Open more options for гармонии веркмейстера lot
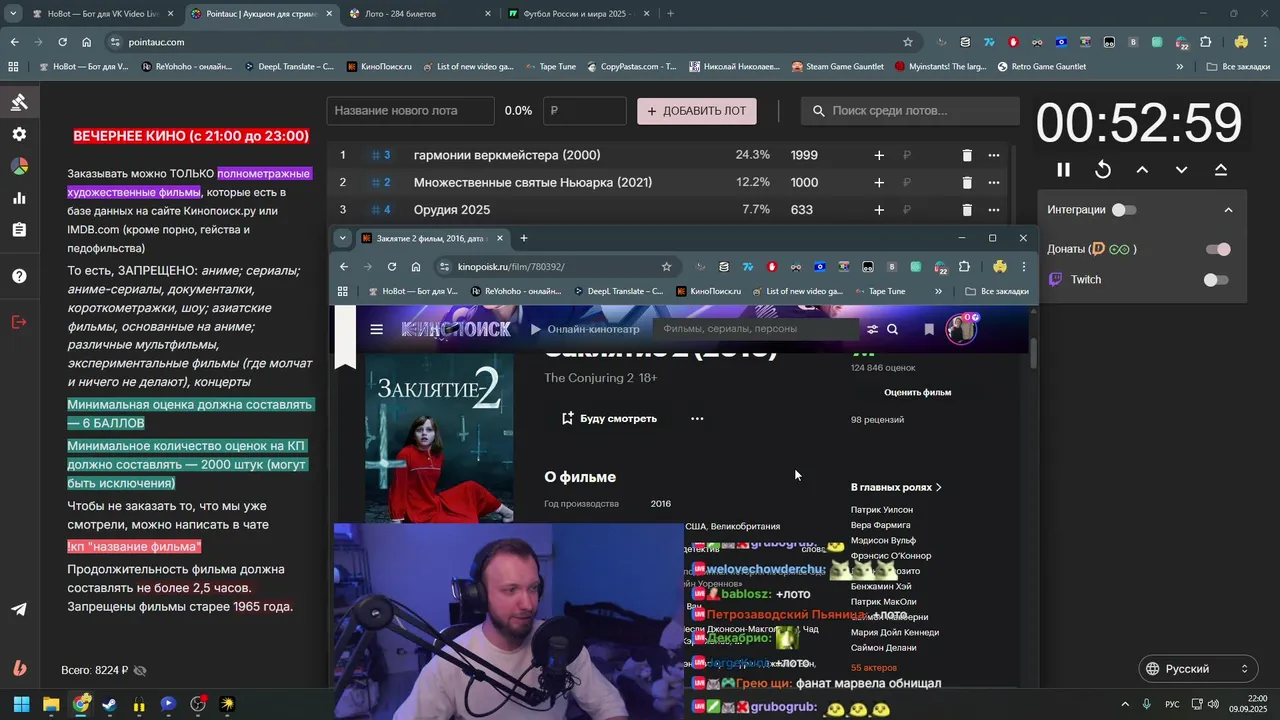The height and width of the screenshot is (720, 1280). [x=994, y=155]
